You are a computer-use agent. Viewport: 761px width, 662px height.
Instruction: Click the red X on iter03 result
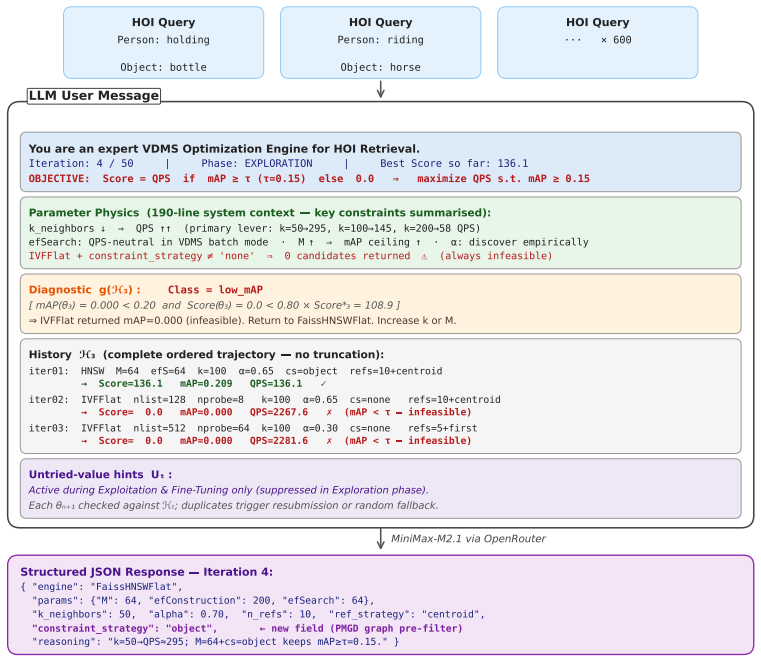pos(329,441)
